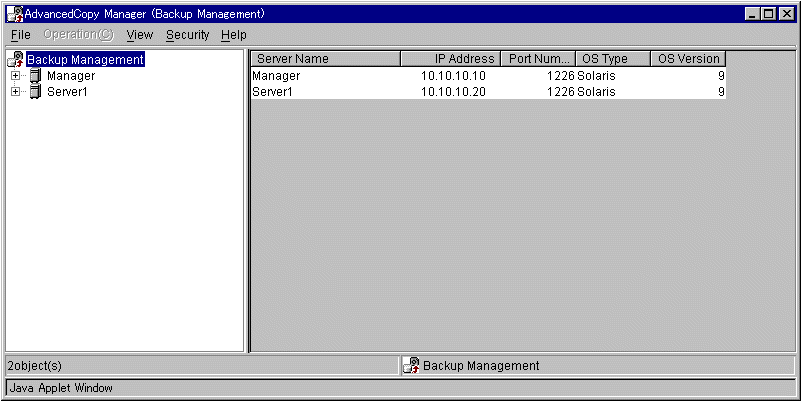The image size is (802, 402).
Task: Click Backup Management status bar text
Action: coord(481,366)
